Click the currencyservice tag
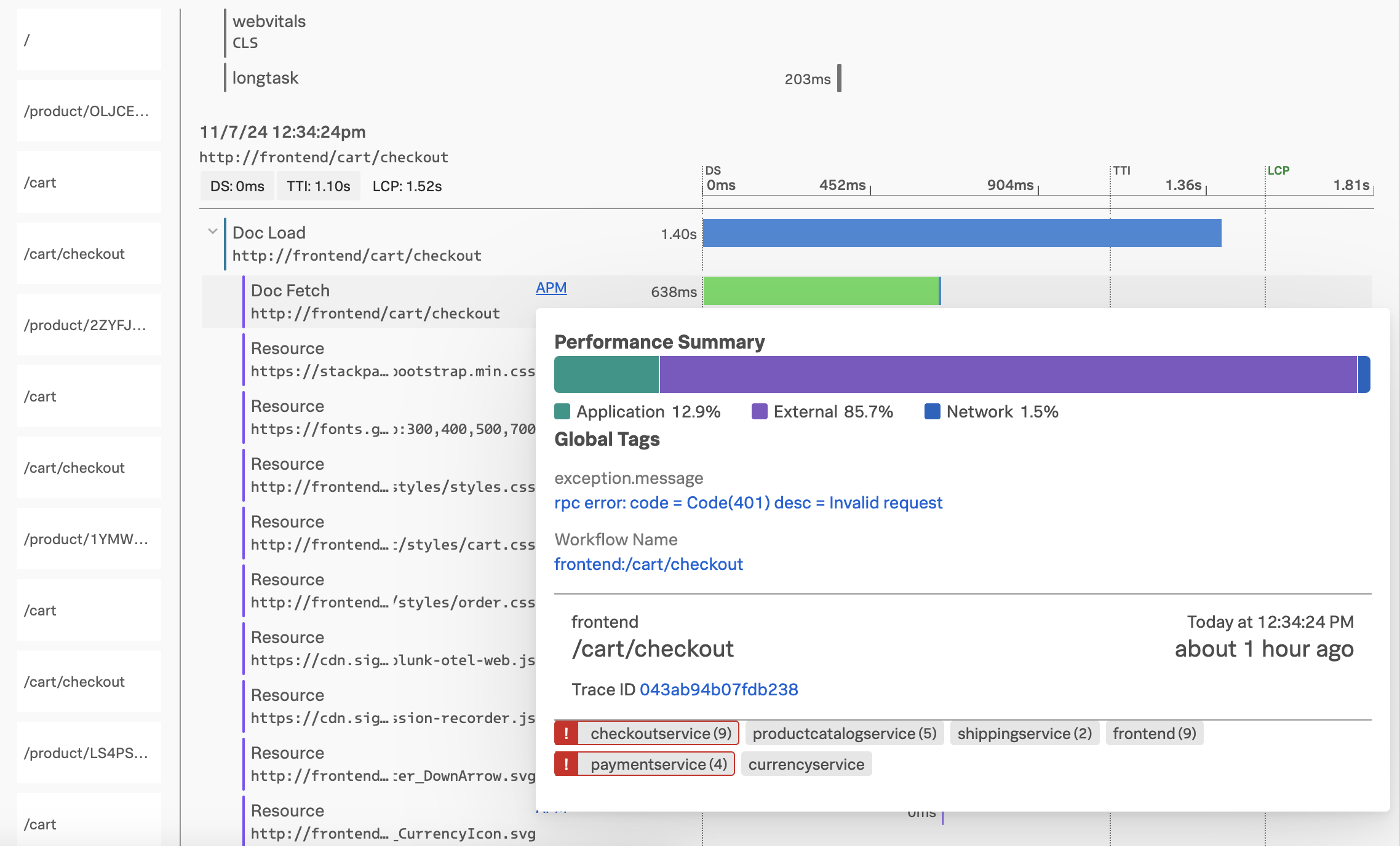The width and height of the screenshot is (1400, 846). pos(806,764)
